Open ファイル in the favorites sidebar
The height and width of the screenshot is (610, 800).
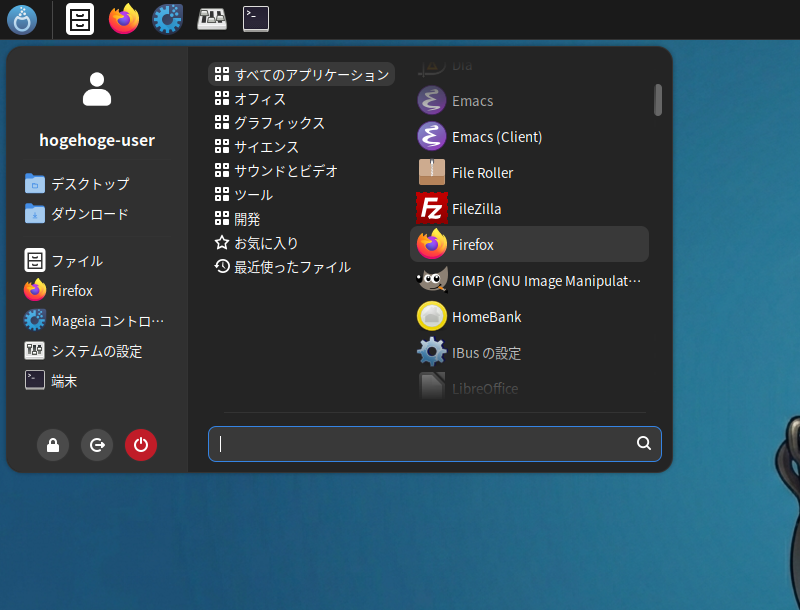pos(64,261)
